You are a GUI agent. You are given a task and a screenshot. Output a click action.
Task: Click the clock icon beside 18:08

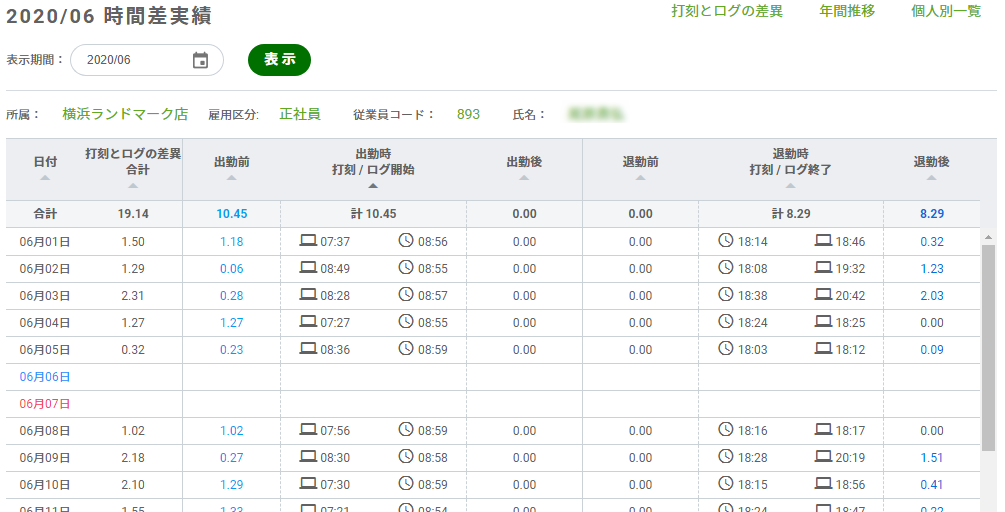726,267
